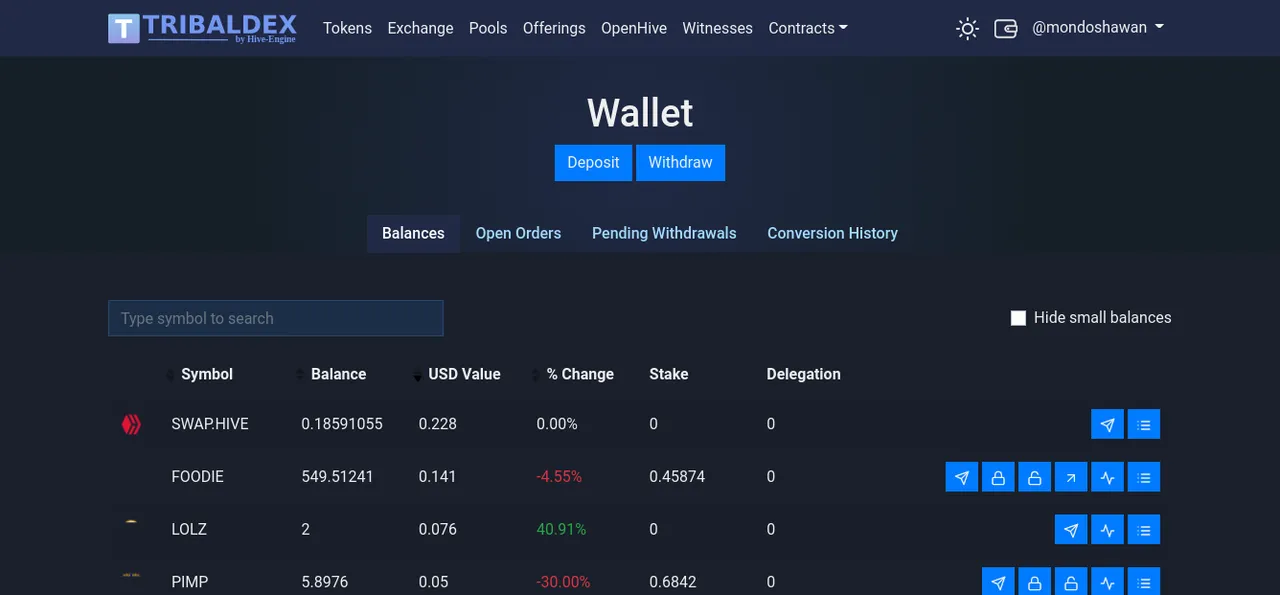Delegate FOODIE with the diagonal arrow icon
This screenshot has height=595, width=1280.
1071,477
